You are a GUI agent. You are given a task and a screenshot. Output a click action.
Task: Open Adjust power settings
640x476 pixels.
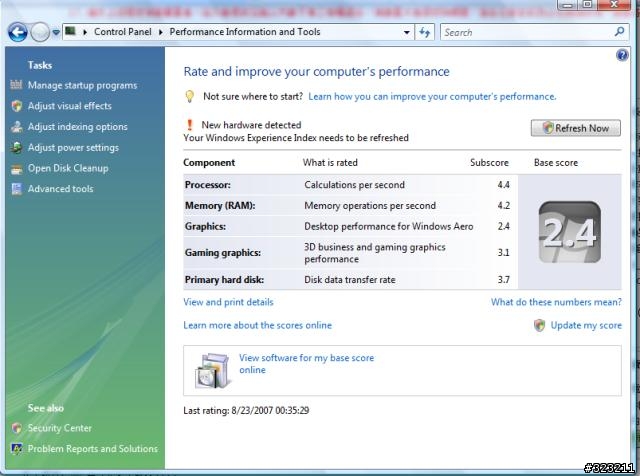click(x=73, y=148)
